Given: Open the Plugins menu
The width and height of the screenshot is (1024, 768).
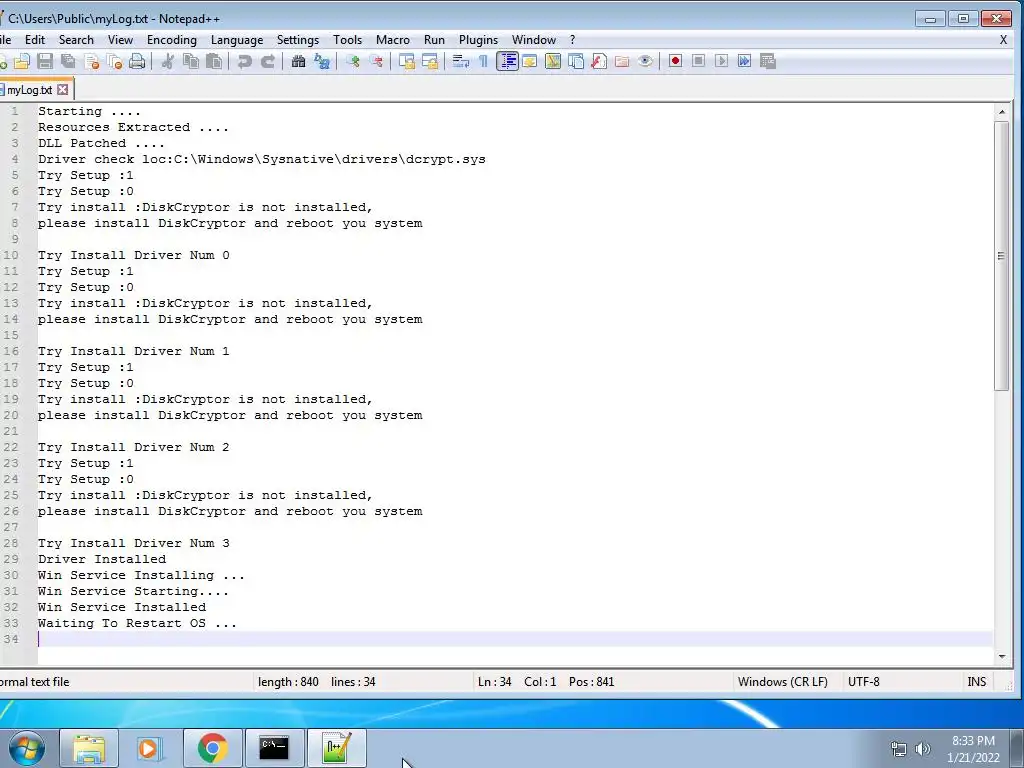Looking at the screenshot, I should [x=478, y=40].
